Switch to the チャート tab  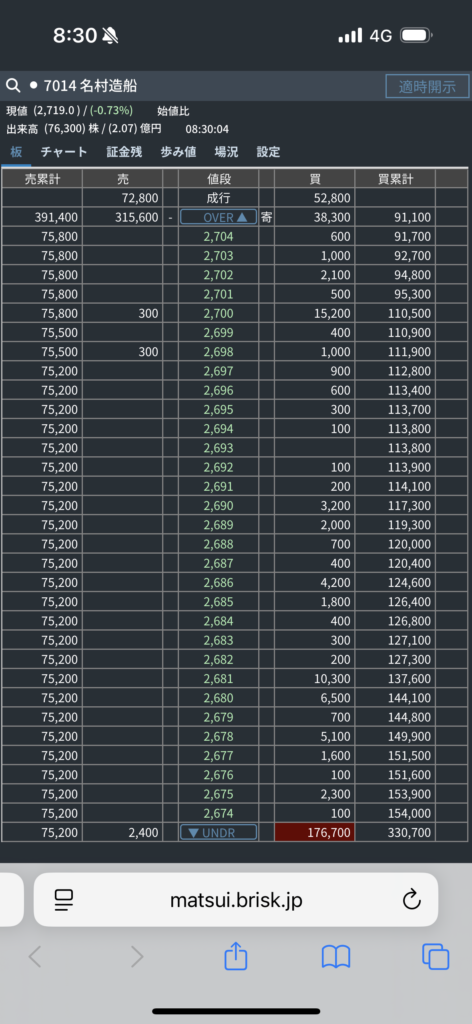[x=64, y=152]
